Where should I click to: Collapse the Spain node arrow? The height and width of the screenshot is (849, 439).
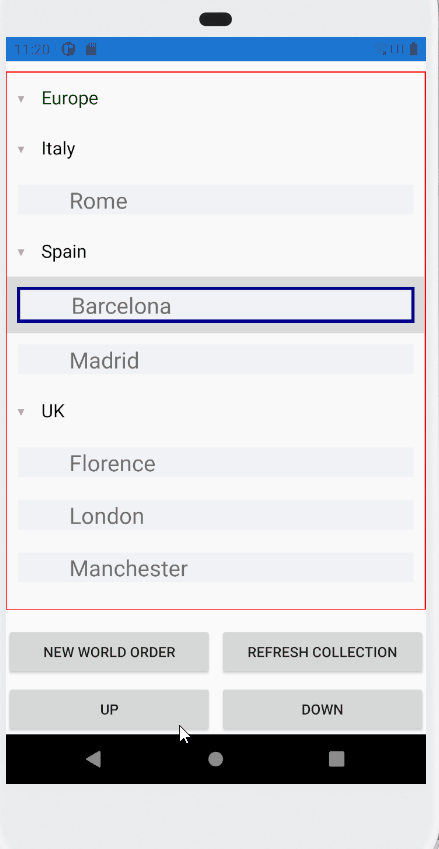[x=21, y=252]
